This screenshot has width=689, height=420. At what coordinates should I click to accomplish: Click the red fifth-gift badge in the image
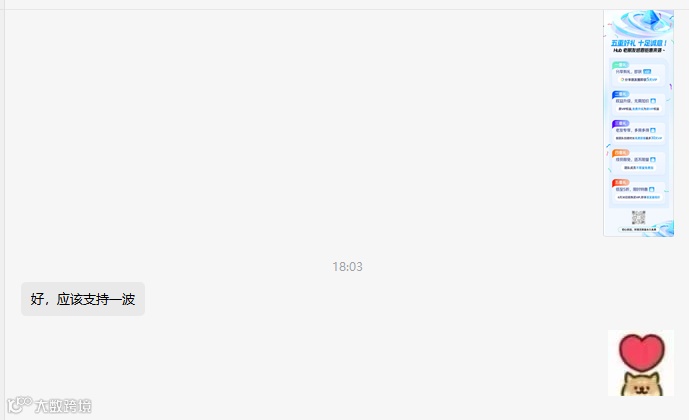click(x=620, y=182)
